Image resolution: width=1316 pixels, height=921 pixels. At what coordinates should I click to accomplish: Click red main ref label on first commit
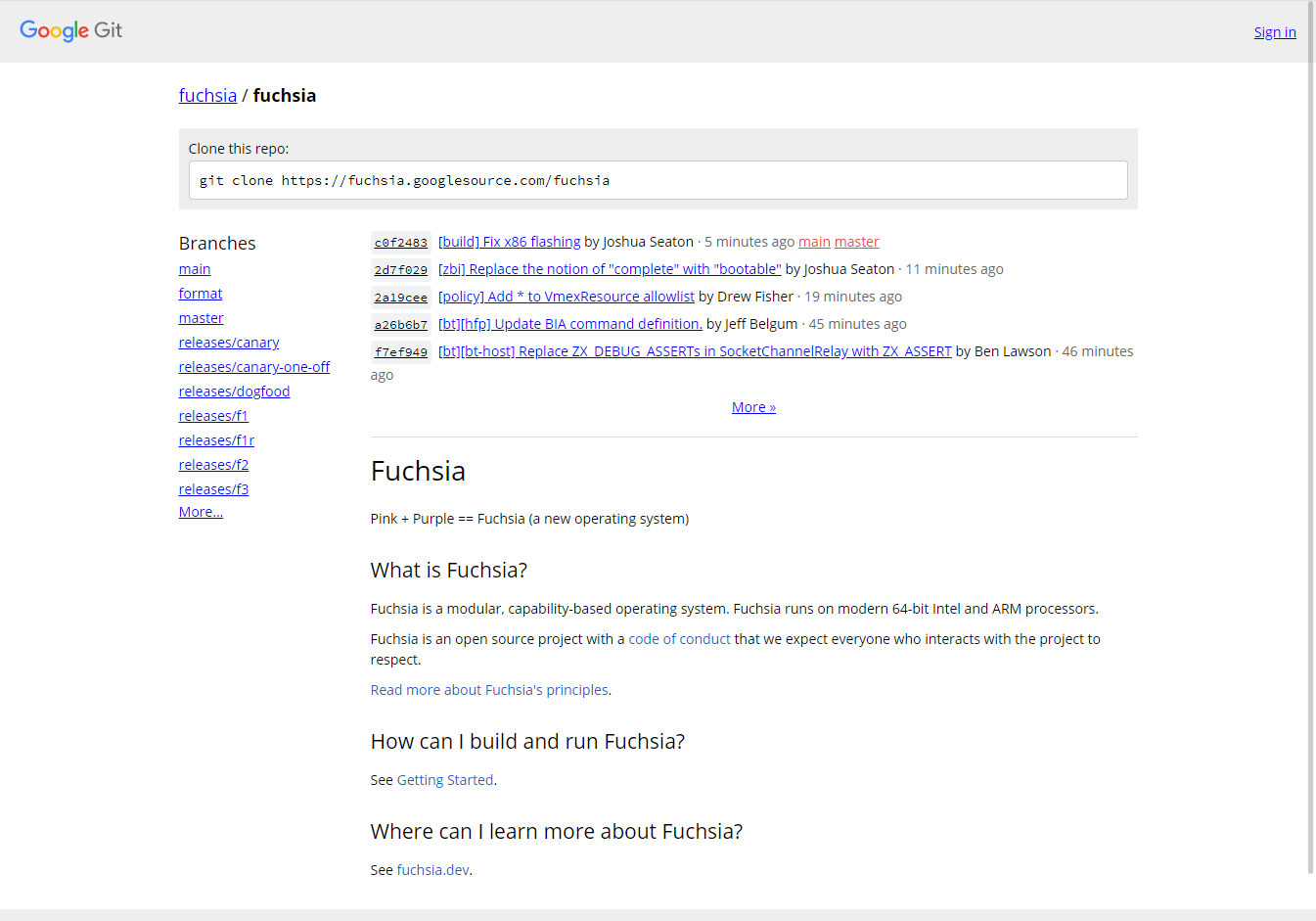pos(814,242)
